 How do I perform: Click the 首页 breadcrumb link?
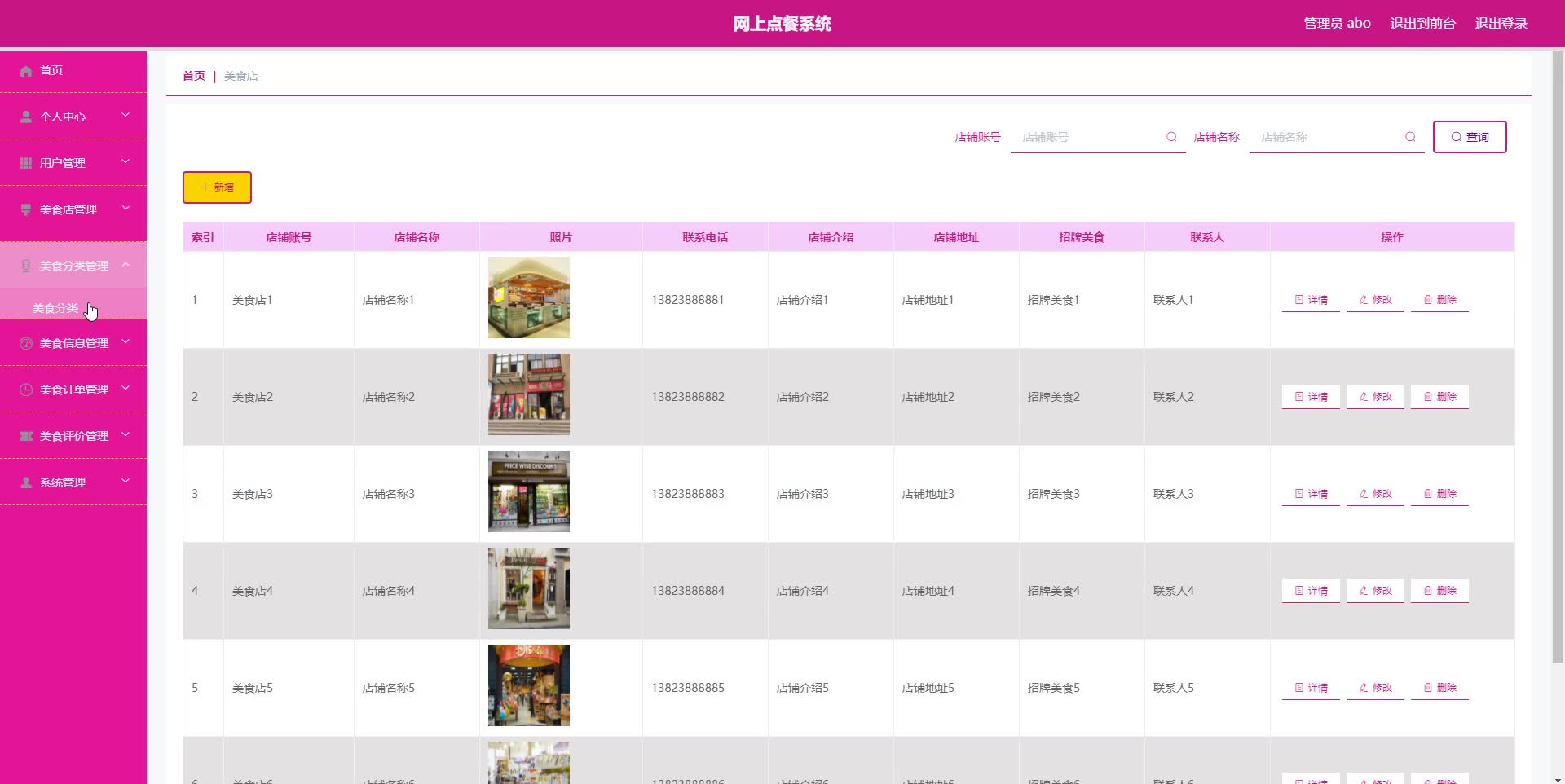coord(194,76)
